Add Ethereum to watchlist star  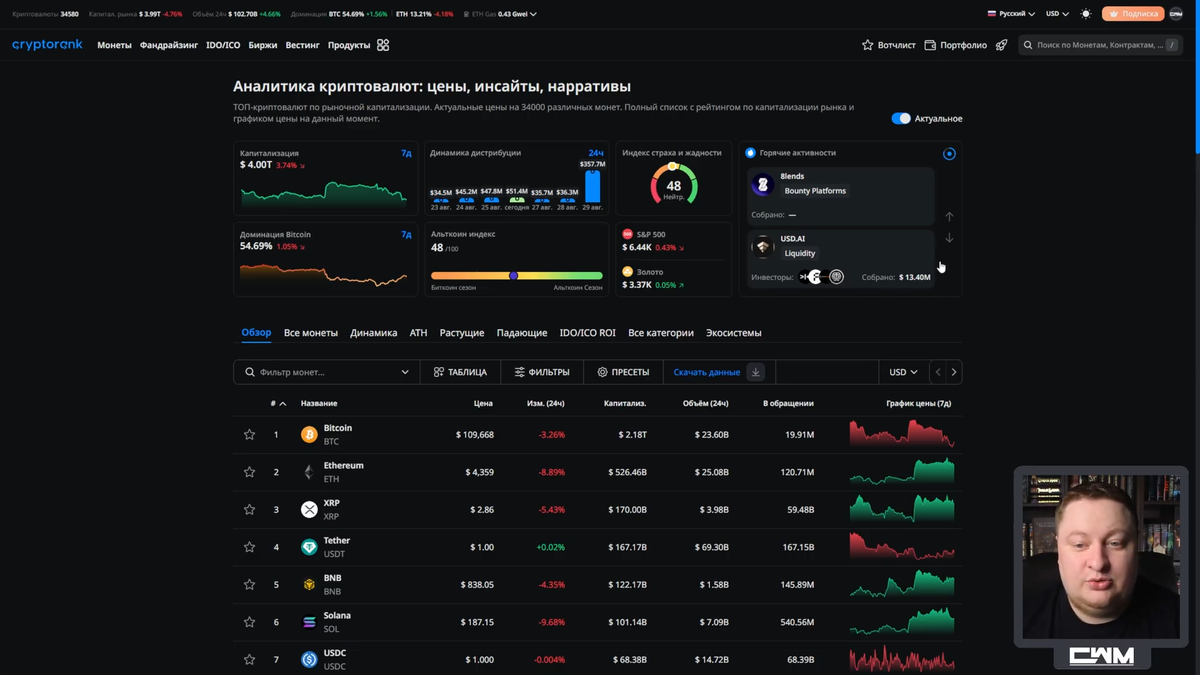tap(249, 472)
